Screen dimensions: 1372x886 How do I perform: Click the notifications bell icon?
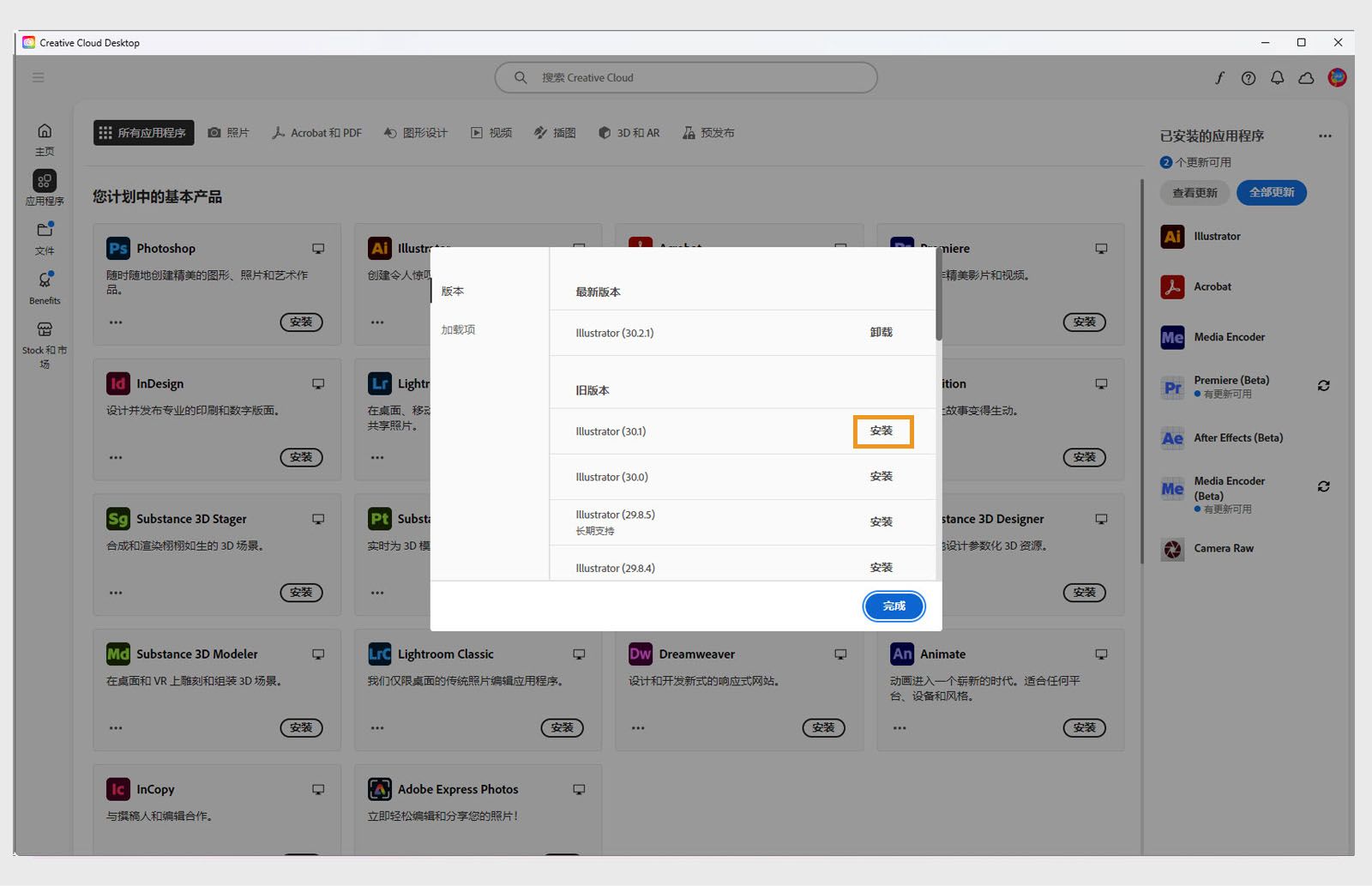point(1277,77)
